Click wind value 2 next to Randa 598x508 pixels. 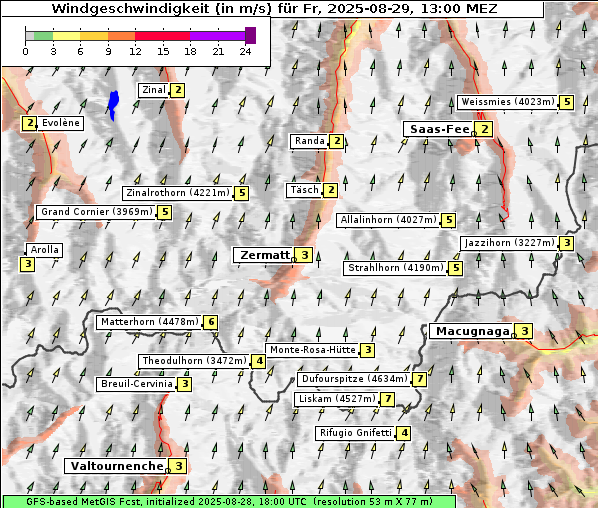point(337,141)
